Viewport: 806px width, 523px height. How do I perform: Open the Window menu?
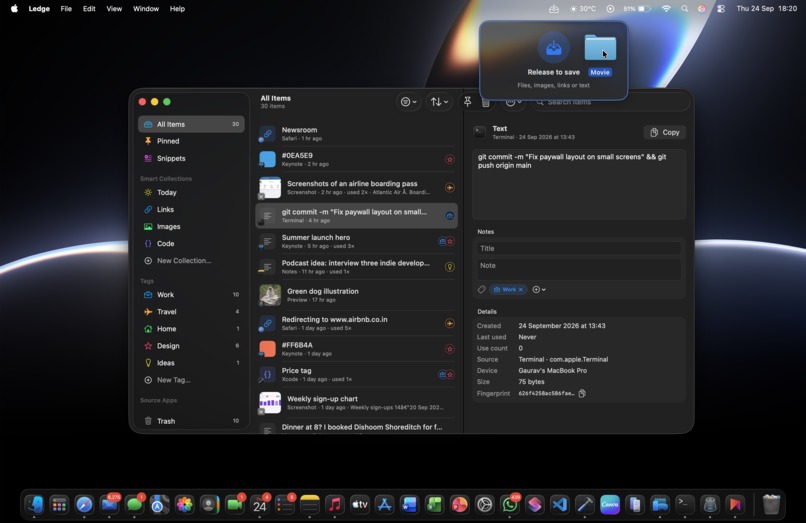[x=146, y=9]
